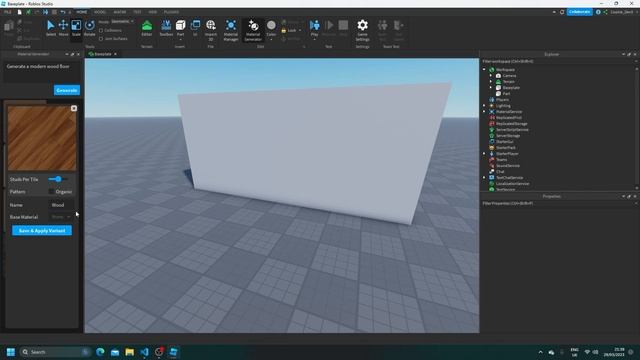The width and height of the screenshot is (640, 360).
Task: Open the UI insert tool
Action: pos(195,28)
